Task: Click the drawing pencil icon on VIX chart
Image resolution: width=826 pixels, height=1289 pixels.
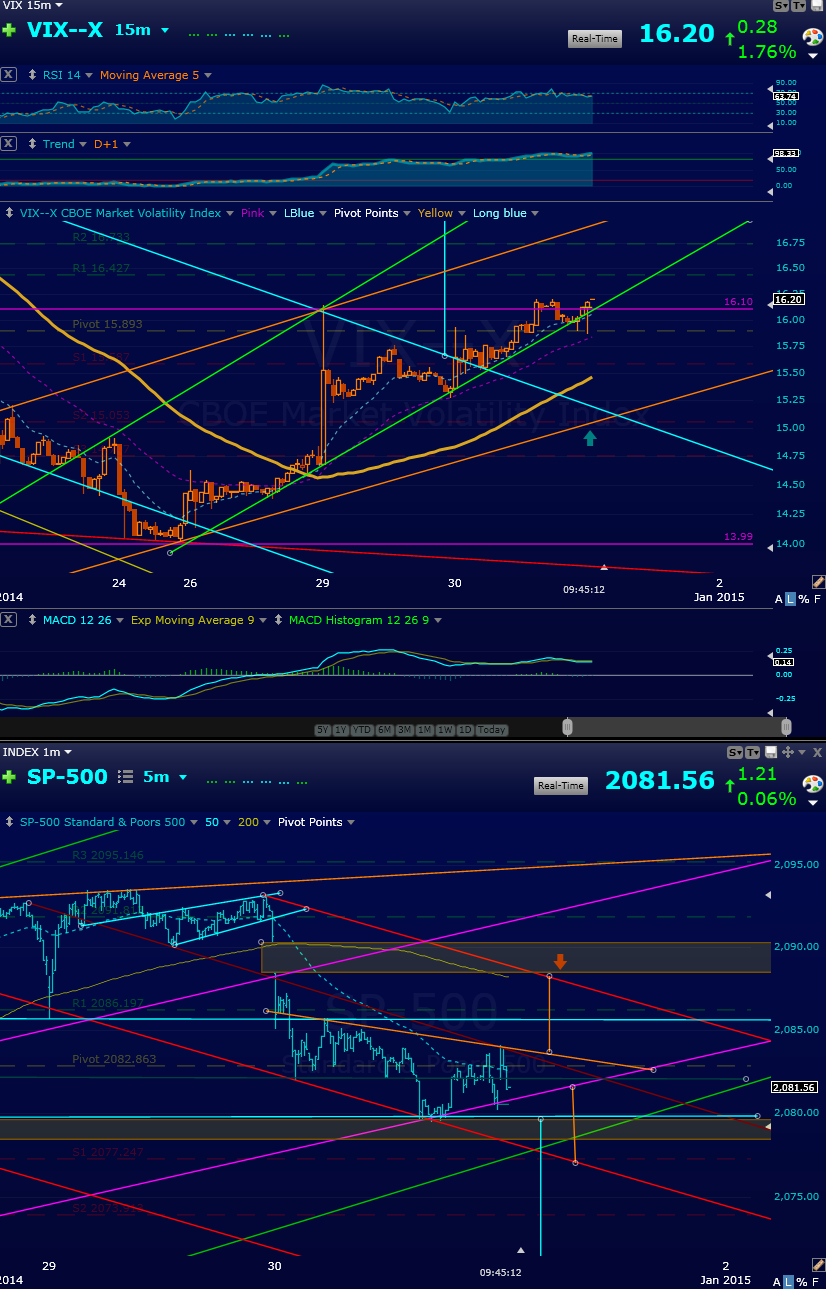Action: (818, 581)
